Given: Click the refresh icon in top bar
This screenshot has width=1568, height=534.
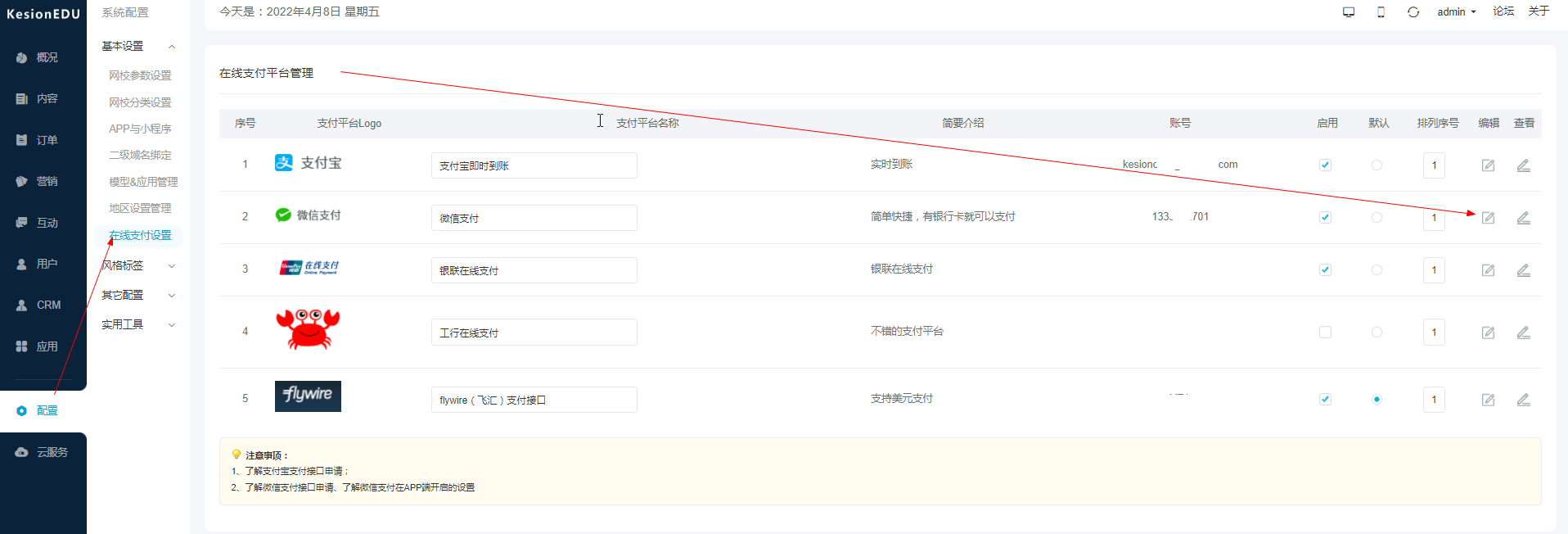Looking at the screenshot, I should tap(1413, 12).
